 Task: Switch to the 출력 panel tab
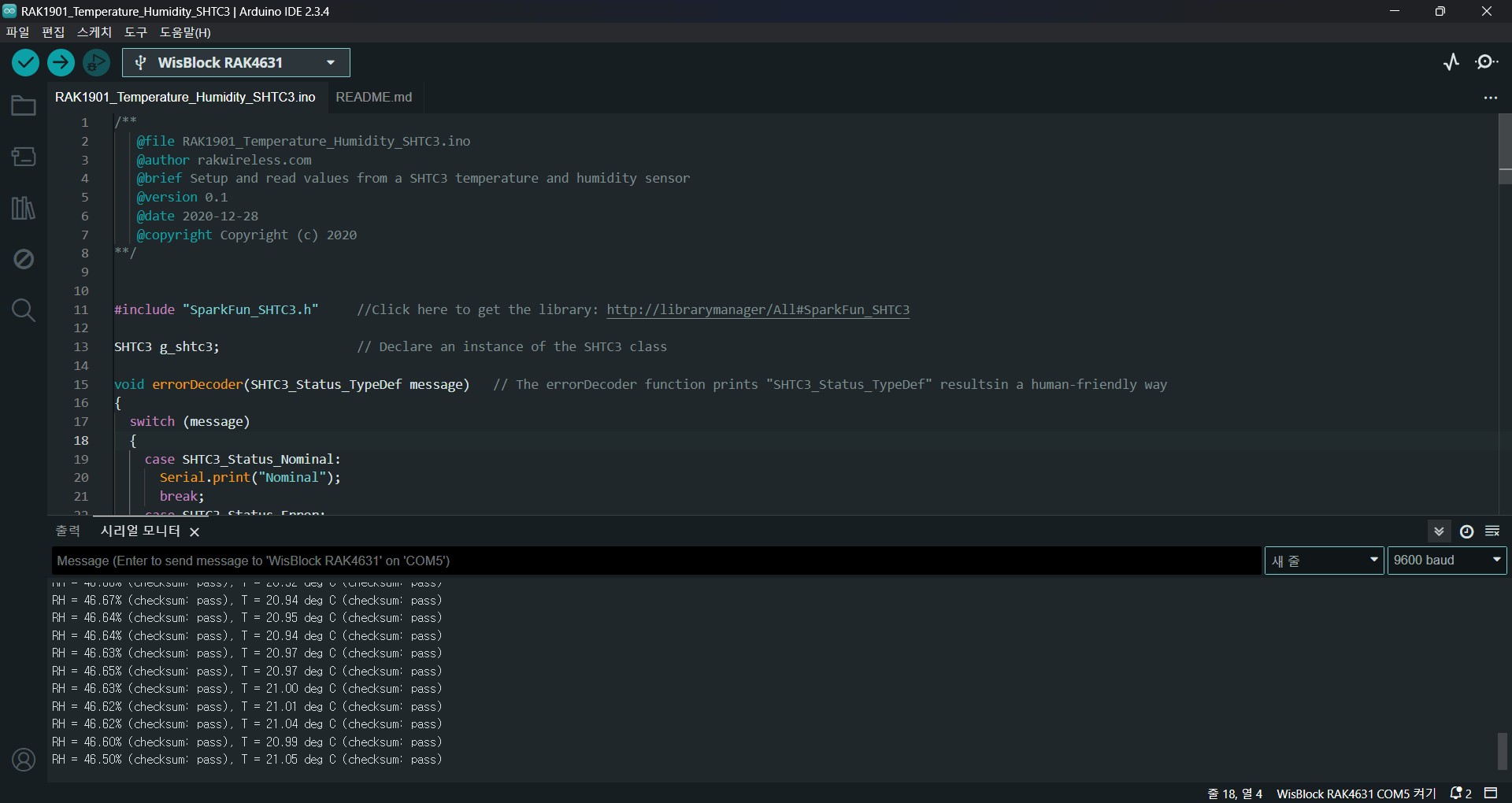coord(68,531)
